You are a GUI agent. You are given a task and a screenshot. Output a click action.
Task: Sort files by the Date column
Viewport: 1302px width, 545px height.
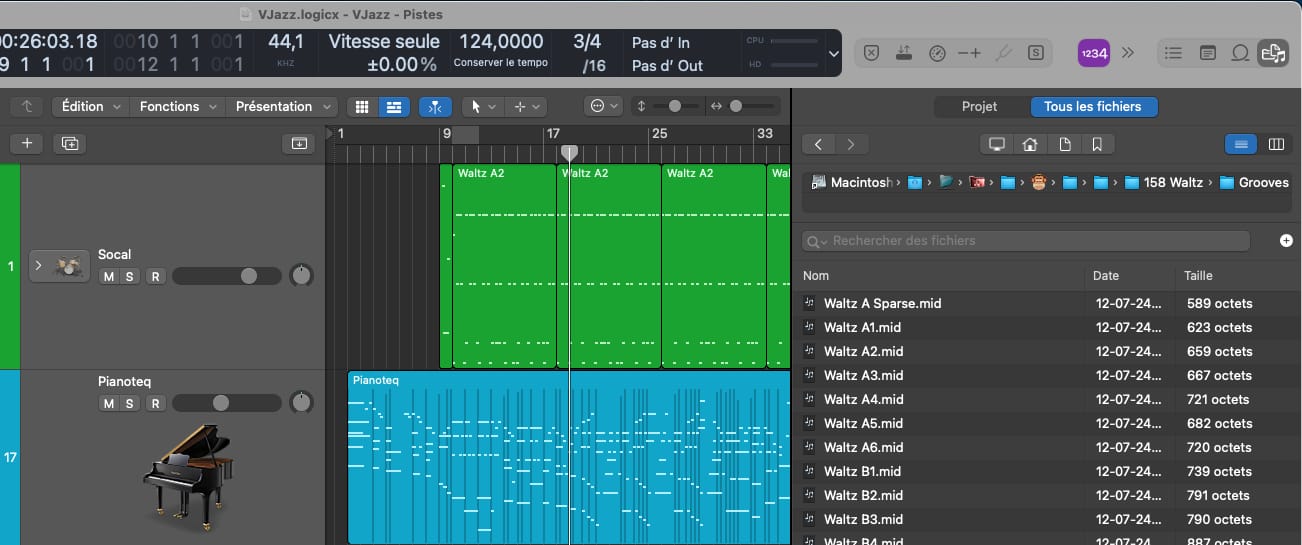[x=1131, y=276]
